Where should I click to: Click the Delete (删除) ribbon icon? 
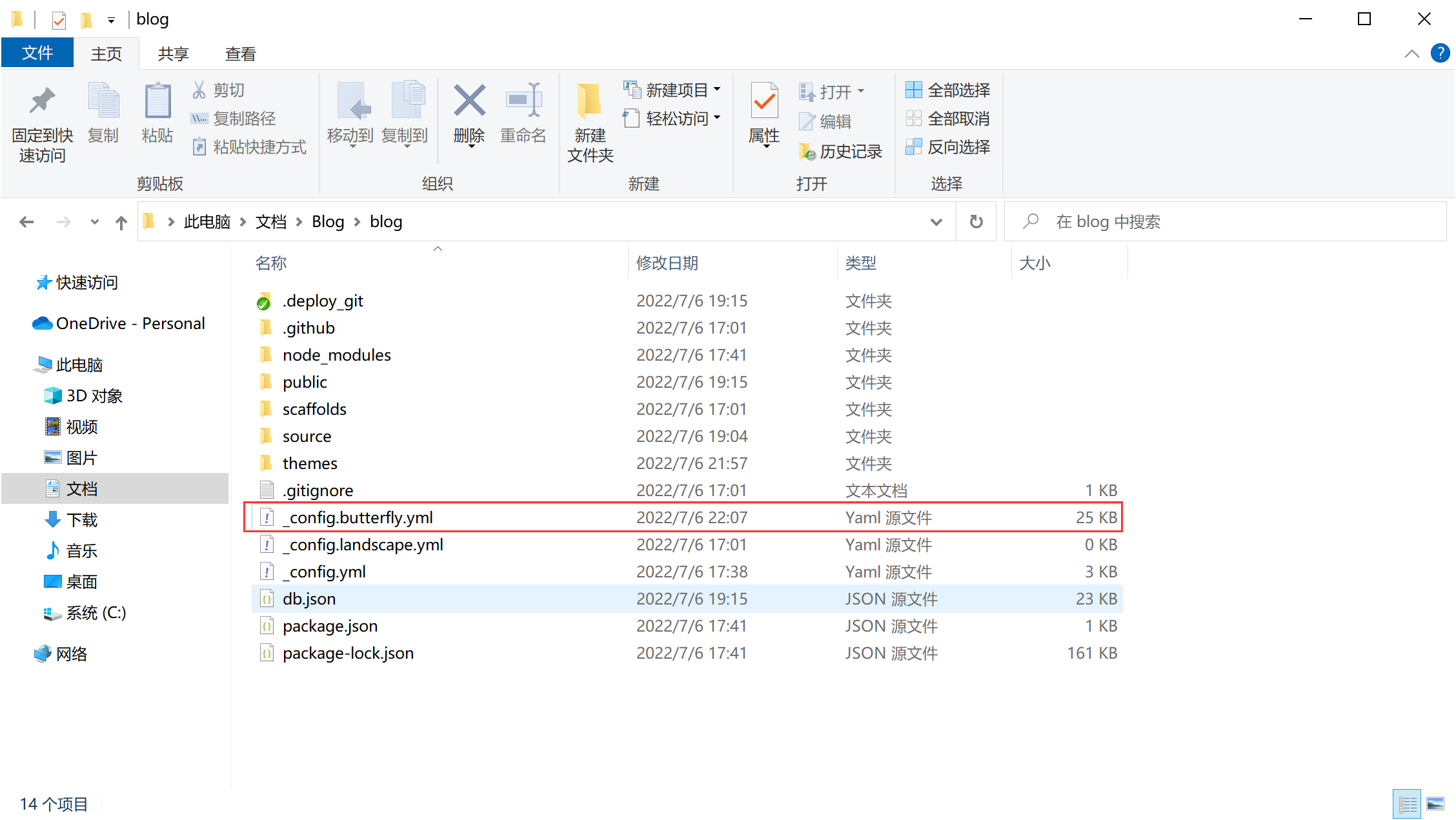pyautogui.click(x=469, y=102)
